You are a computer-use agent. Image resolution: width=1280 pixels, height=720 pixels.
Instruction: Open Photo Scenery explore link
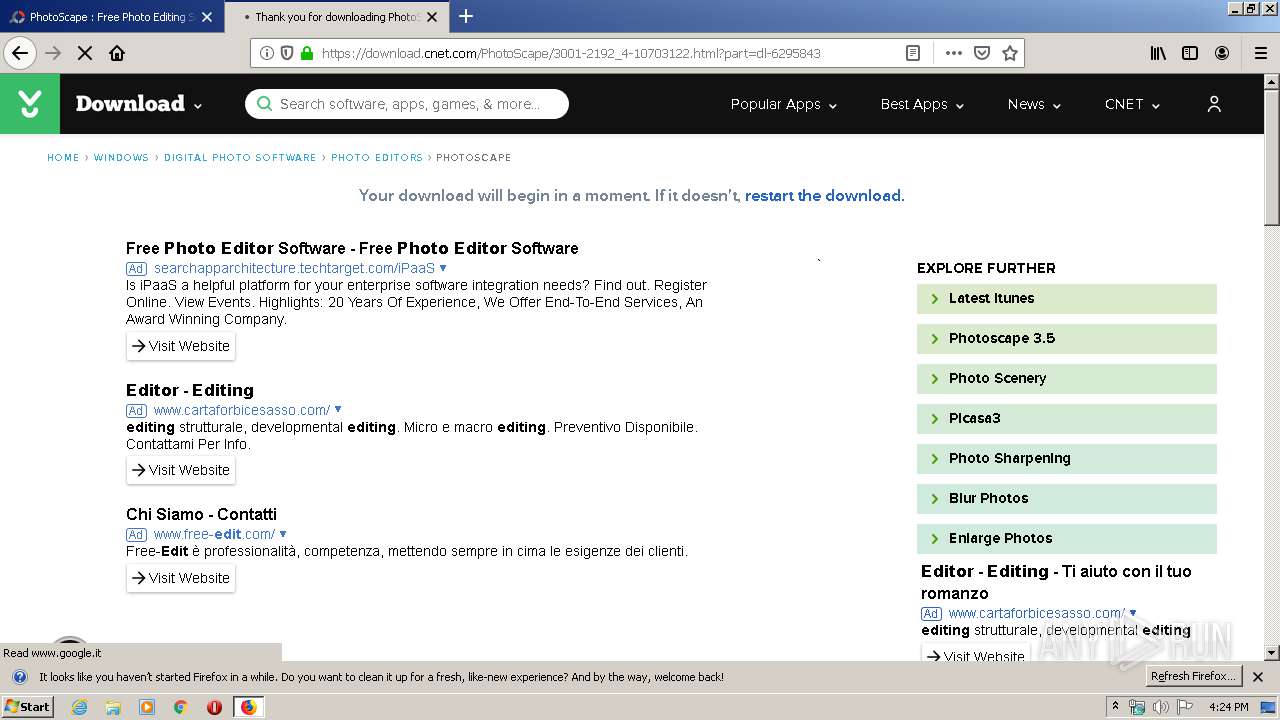pos(1067,378)
